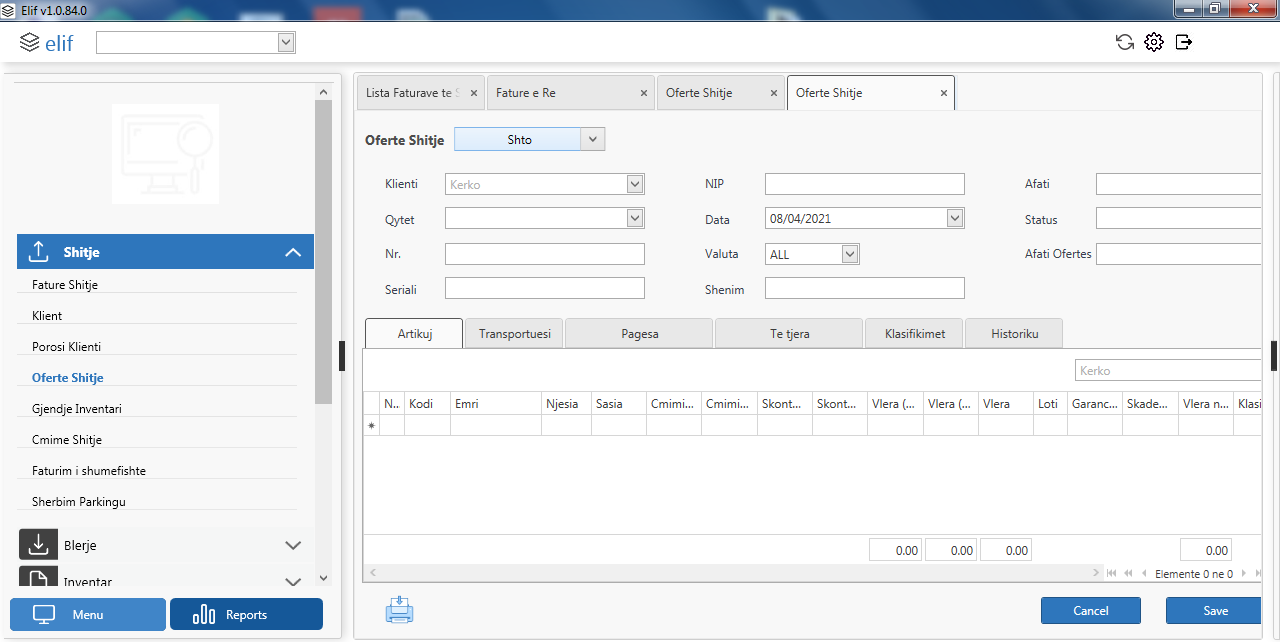Open Fature Shitje from the sidebar
This screenshot has height=642, width=1280.
pyautogui.click(x=65, y=285)
